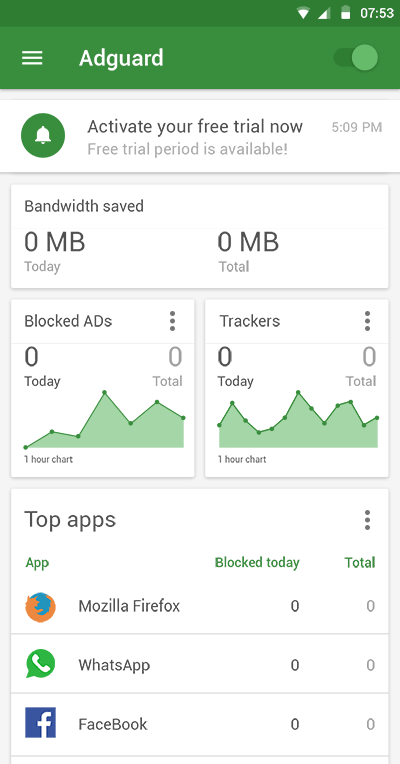Image resolution: width=400 pixels, height=764 pixels.
Task: Tap the Mozilla Firefox icon
Action: click(x=40, y=607)
